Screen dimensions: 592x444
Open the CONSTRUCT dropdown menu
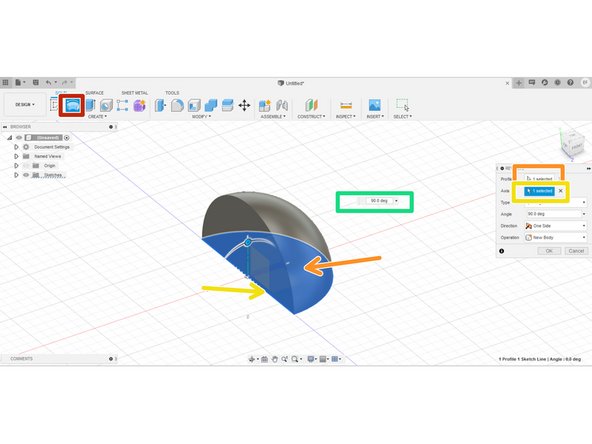pos(311,117)
